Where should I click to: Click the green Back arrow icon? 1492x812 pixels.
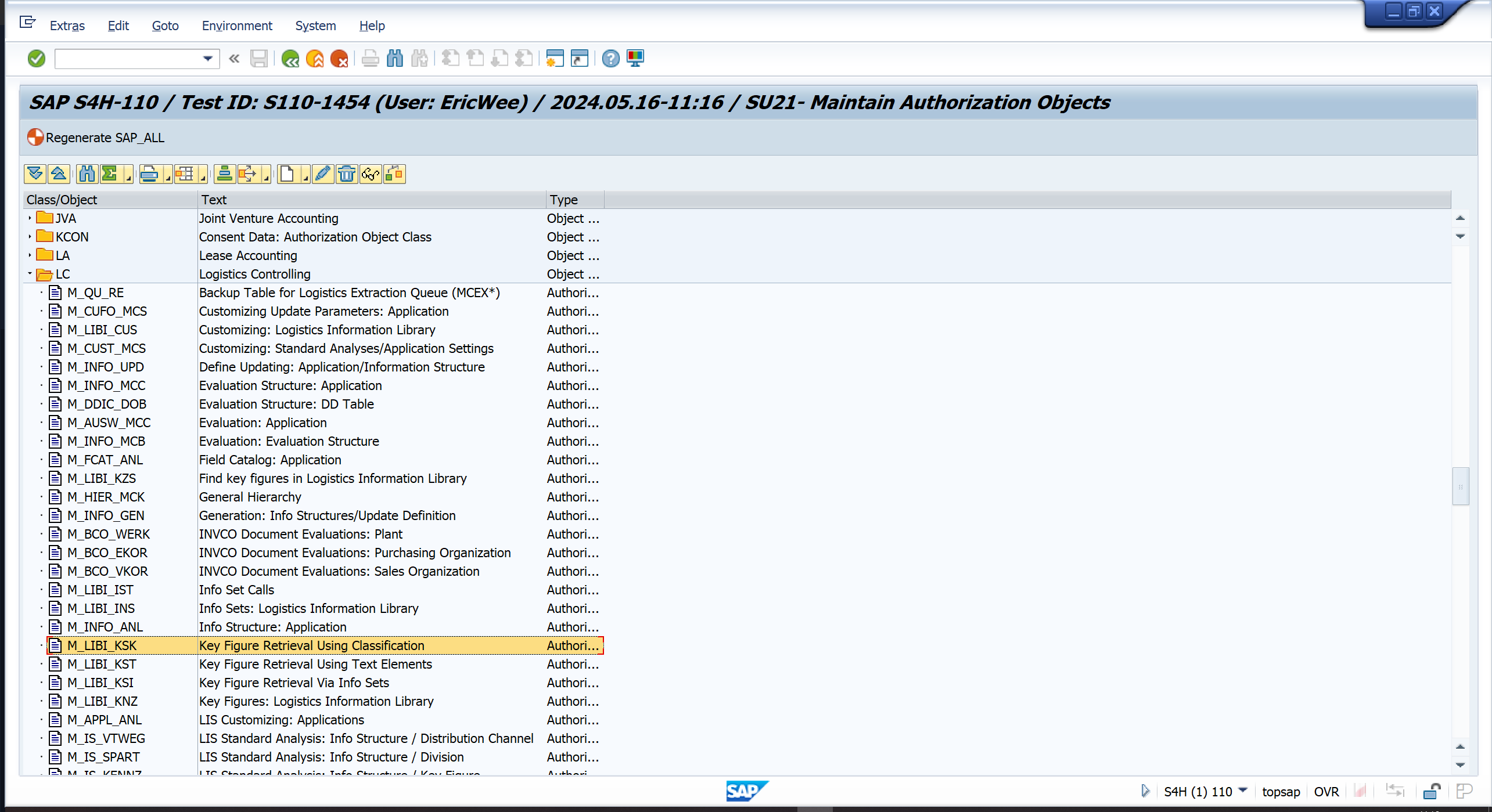click(x=290, y=59)
